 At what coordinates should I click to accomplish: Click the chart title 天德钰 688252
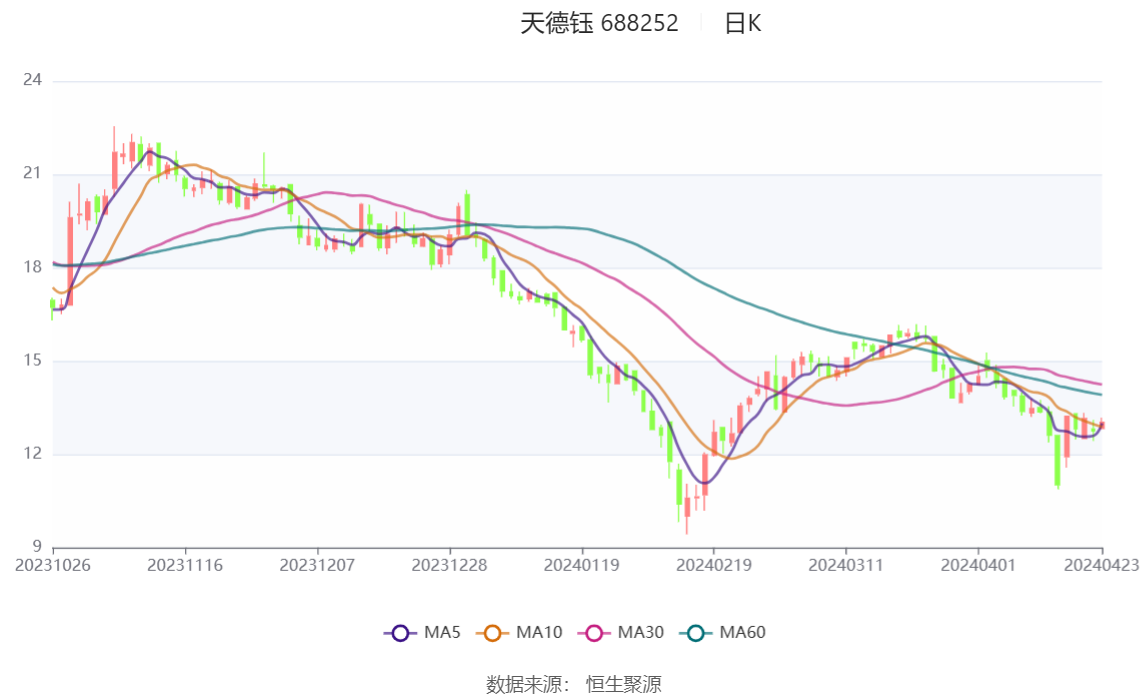(599, 23)
